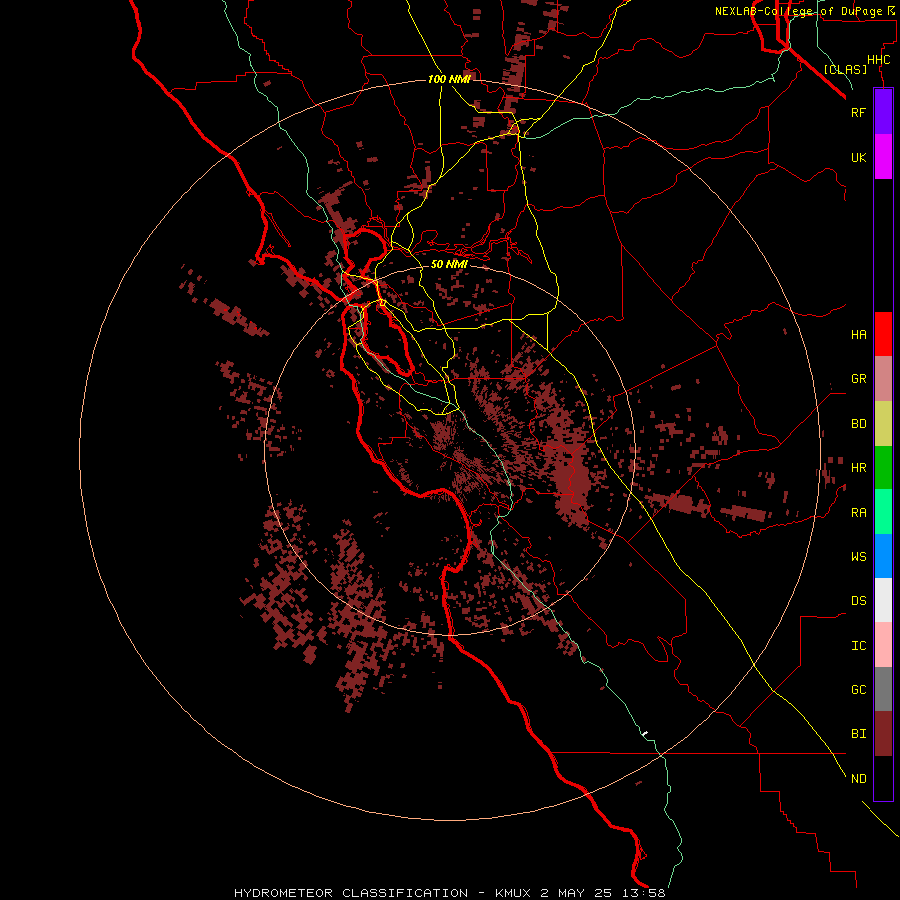Click the GC gray legend swatch
This screenshot has height=900, width=900.
(x=883, y=689)
